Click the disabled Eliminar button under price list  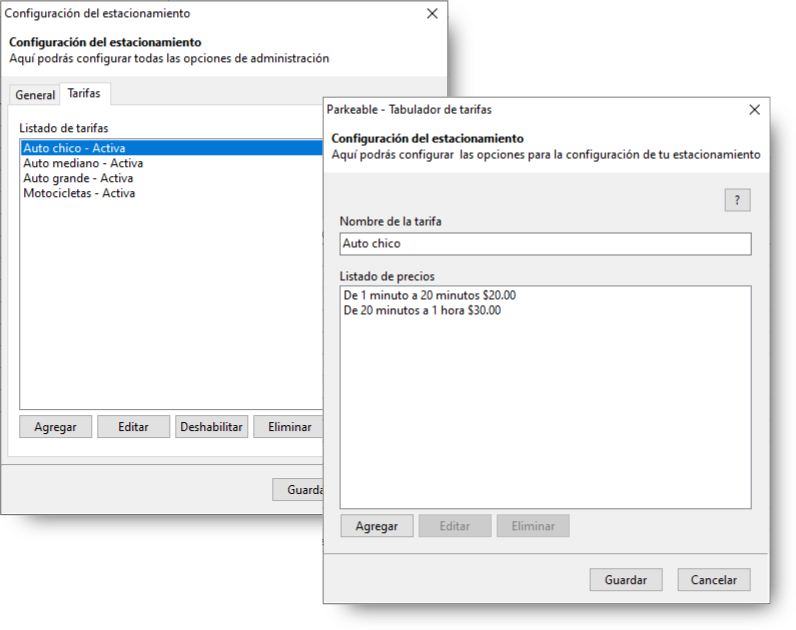(x=533, y=526)
